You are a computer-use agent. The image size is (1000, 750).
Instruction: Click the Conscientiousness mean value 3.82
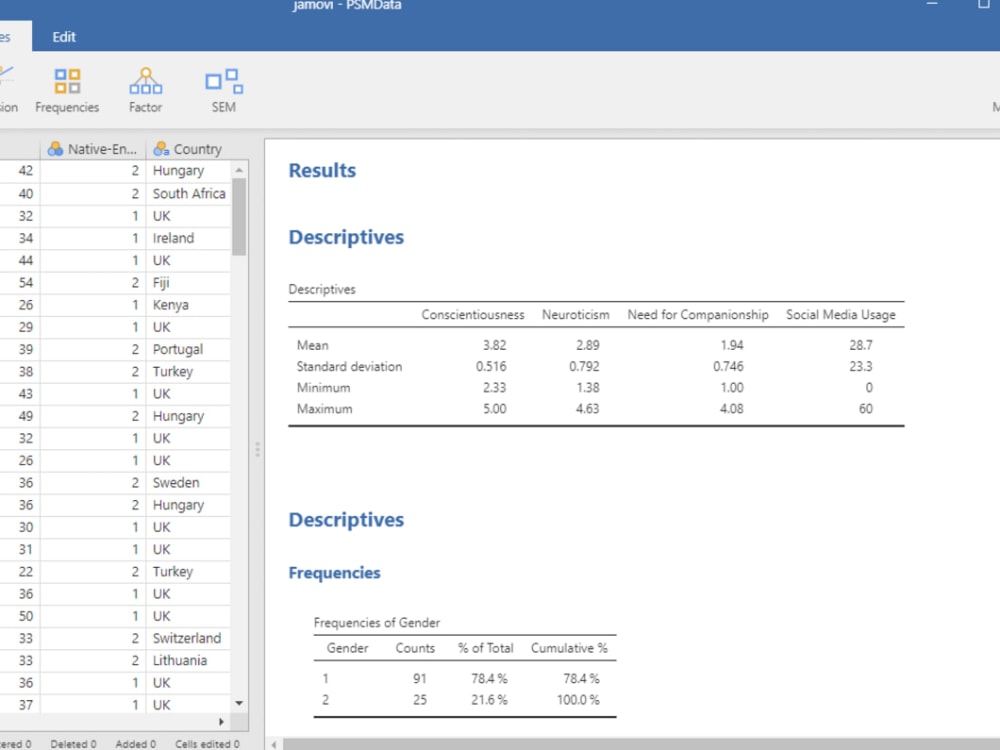(x=494, y=345)
